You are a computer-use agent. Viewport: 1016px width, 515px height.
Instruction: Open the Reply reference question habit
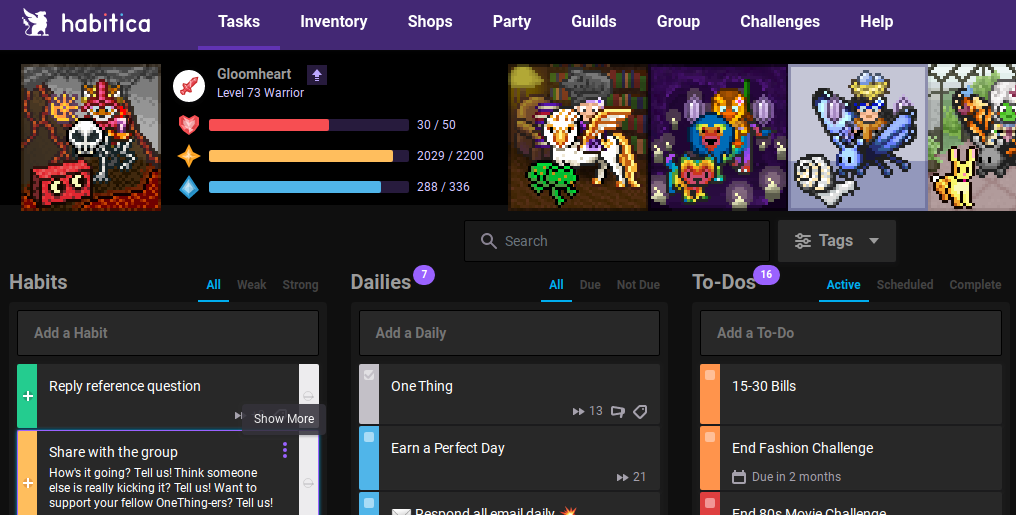tap(167, 396)
